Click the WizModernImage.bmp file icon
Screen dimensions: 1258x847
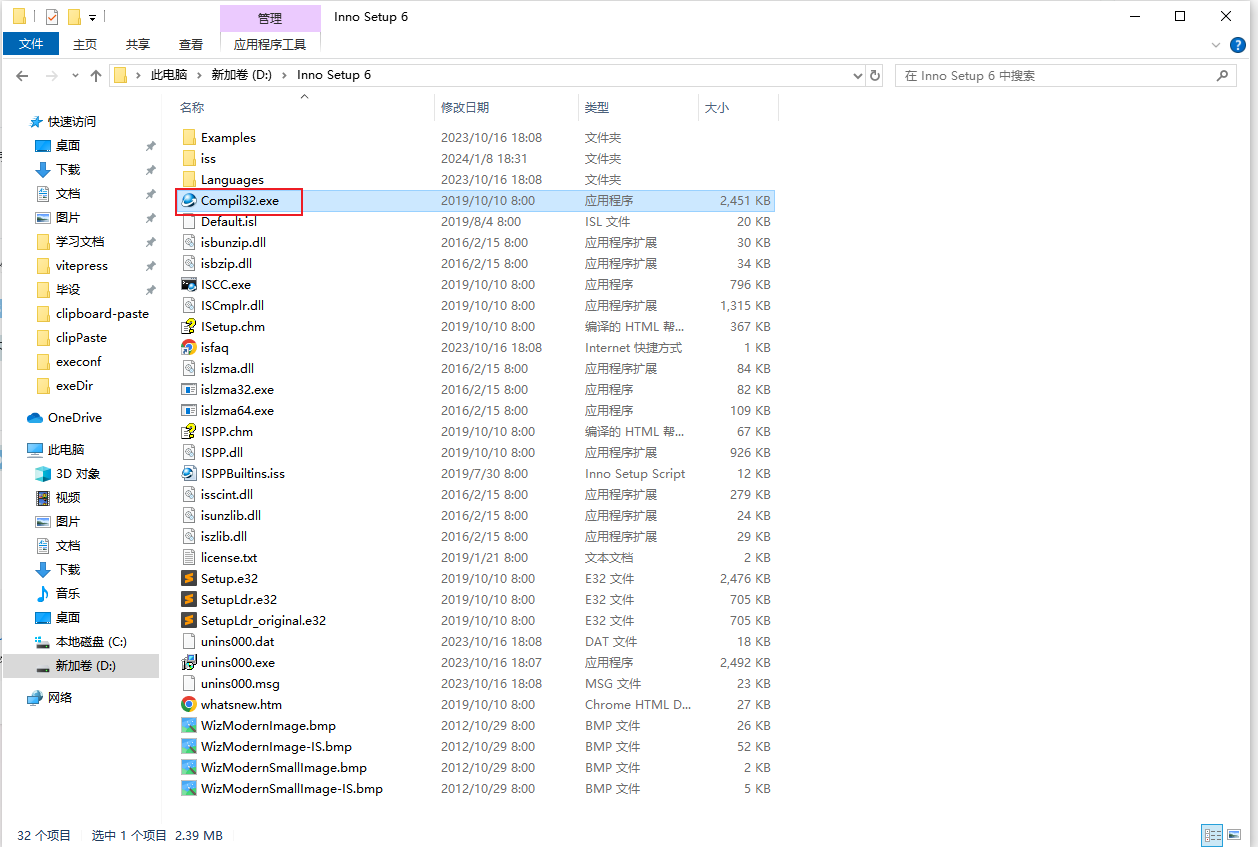pos(189,725)
